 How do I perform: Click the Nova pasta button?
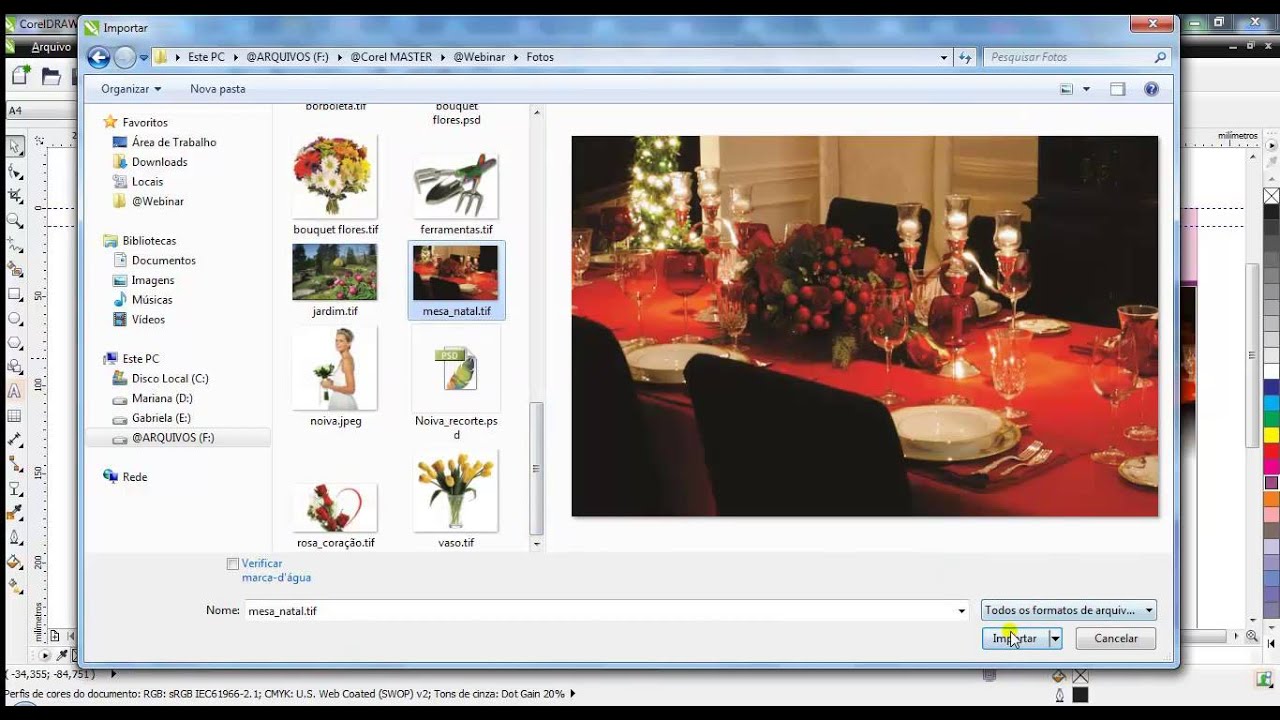click(218, 89)
